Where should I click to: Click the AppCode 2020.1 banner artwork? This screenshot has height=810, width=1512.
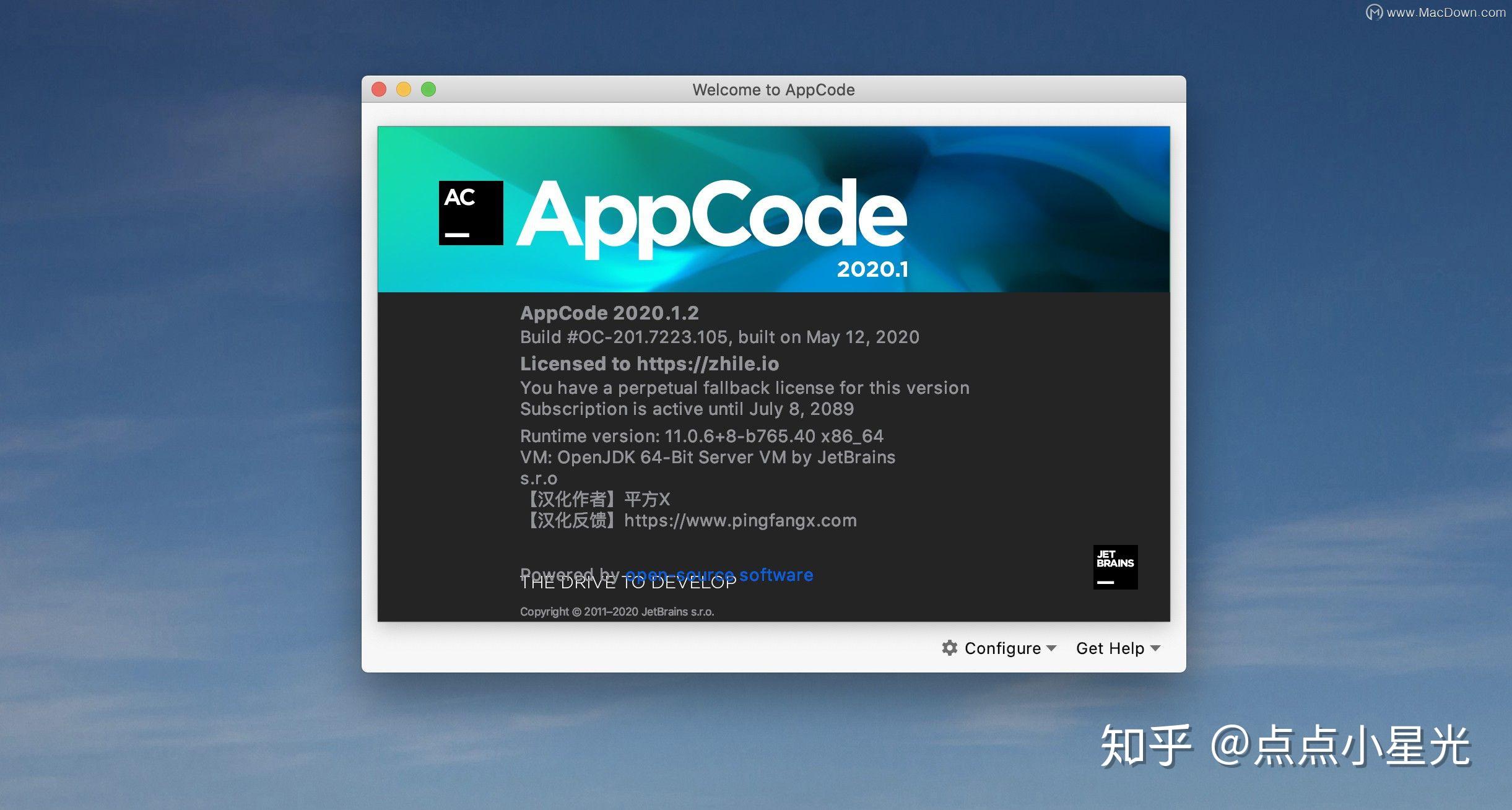point(774,211)
